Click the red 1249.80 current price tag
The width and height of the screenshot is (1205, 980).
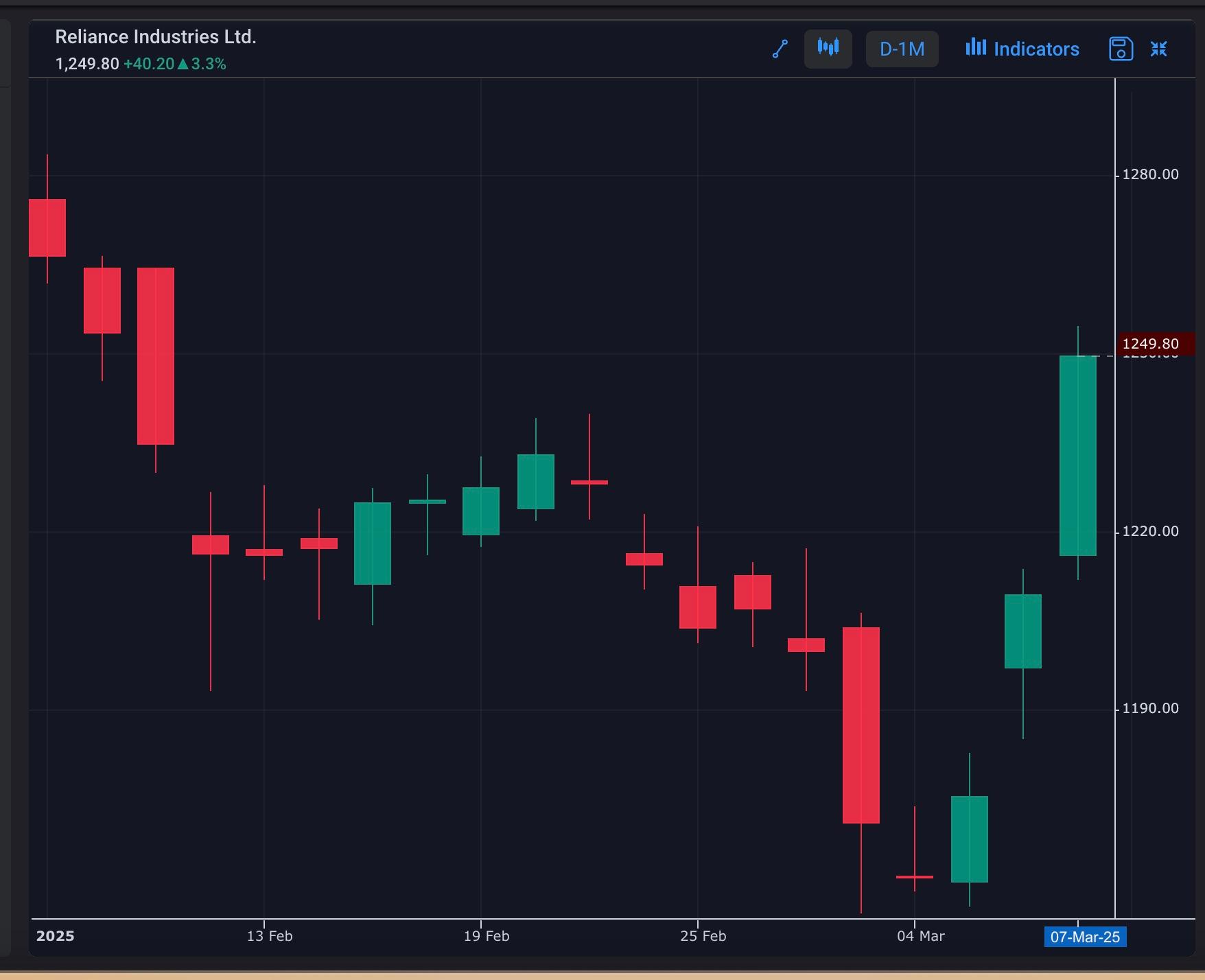[1156, 344]
